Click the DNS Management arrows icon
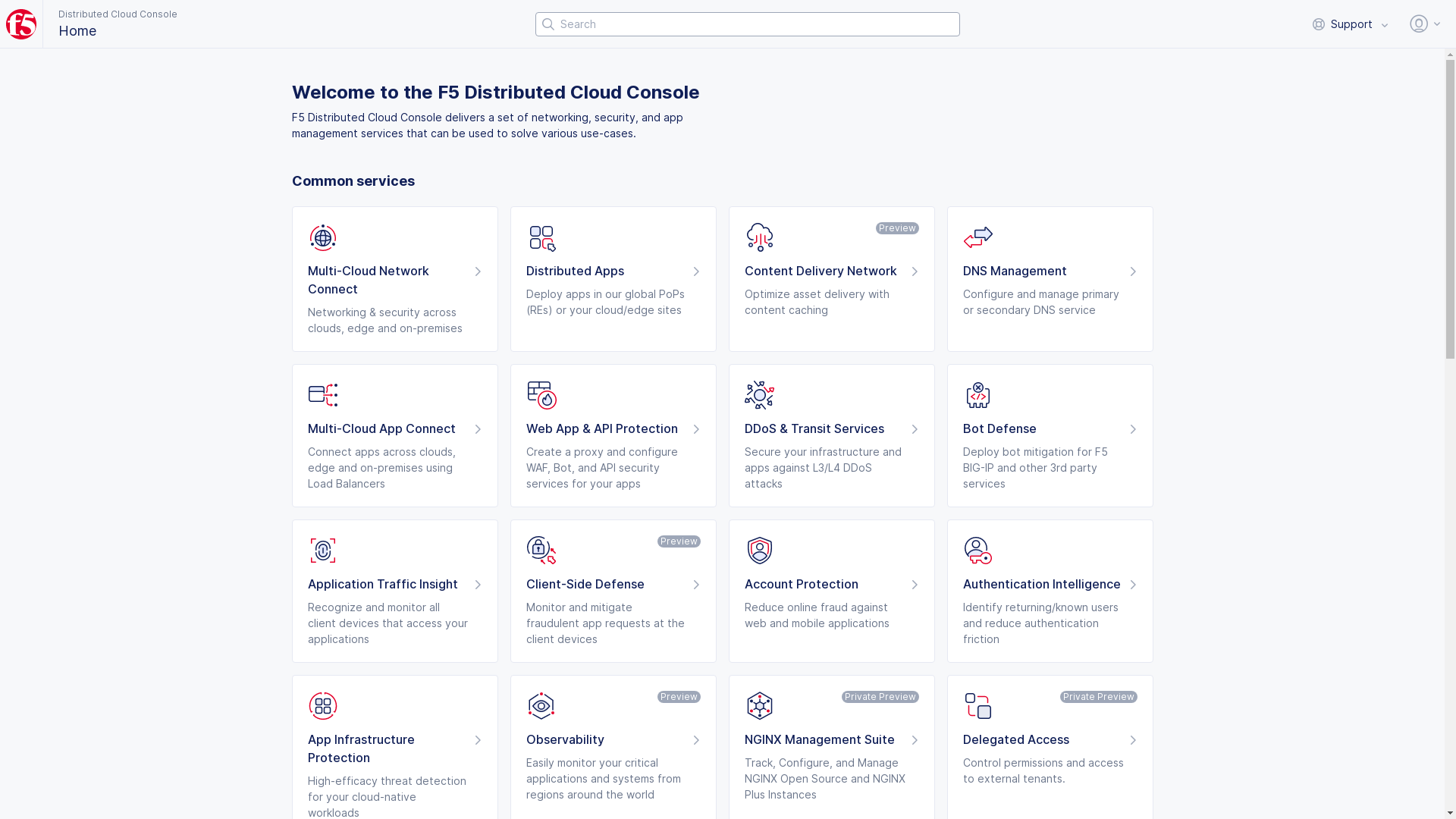This screenshot has width=1456, height=819. 977,236
